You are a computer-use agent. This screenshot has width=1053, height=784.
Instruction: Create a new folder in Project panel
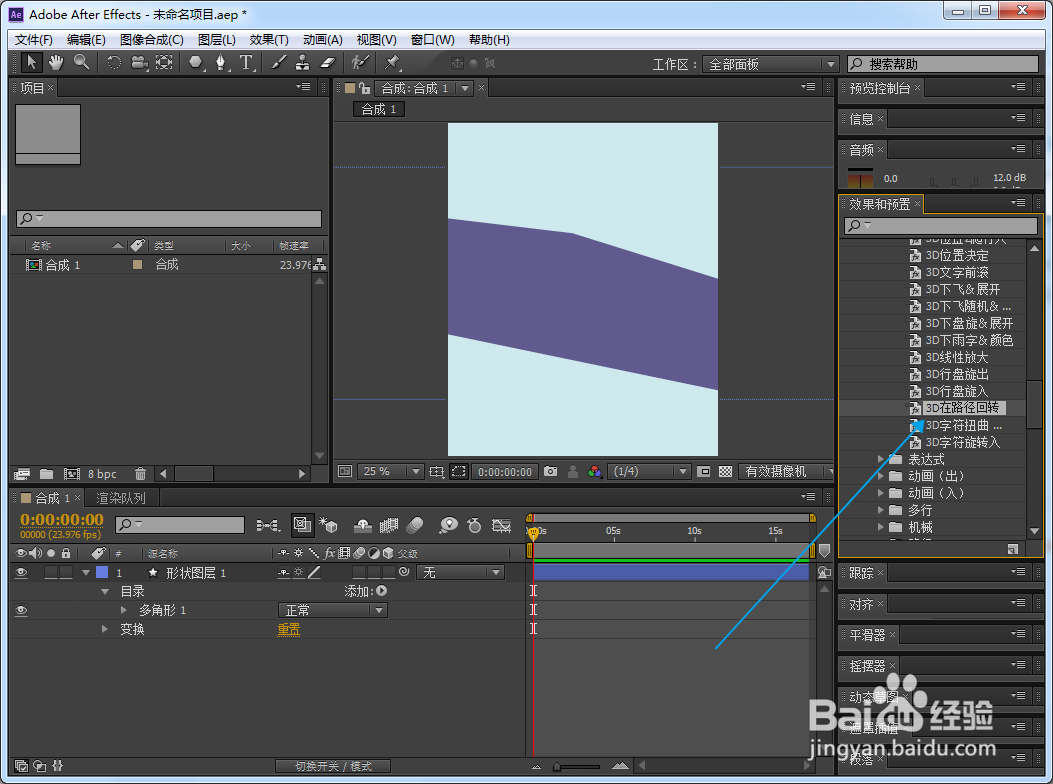tap(46, 474)
